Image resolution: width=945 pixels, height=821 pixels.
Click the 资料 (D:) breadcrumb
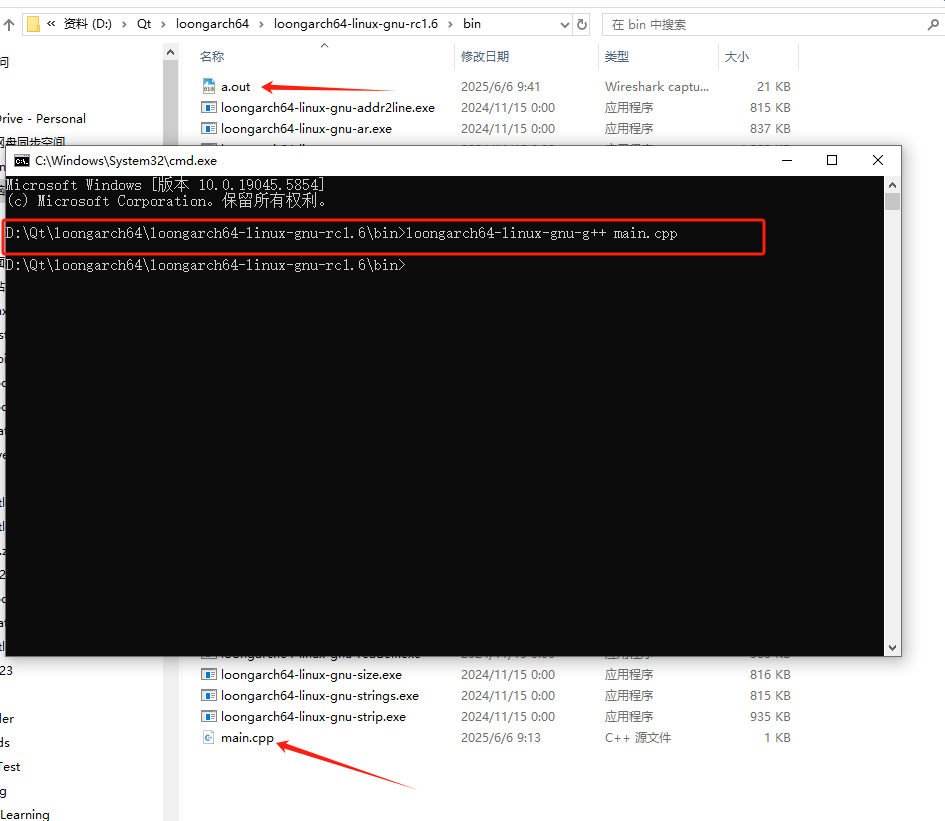click(x=88, y=24)
